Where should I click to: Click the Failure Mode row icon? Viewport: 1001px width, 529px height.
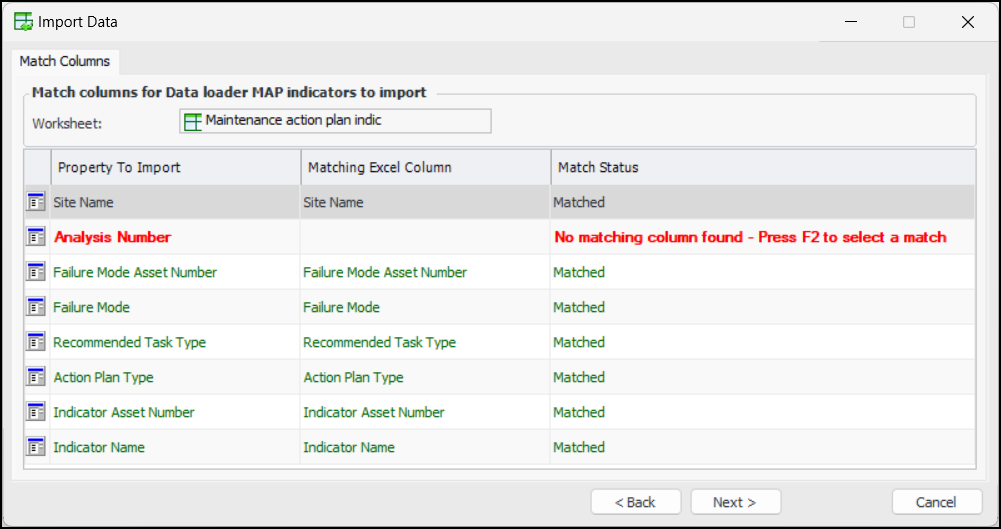tap(37, 307)
